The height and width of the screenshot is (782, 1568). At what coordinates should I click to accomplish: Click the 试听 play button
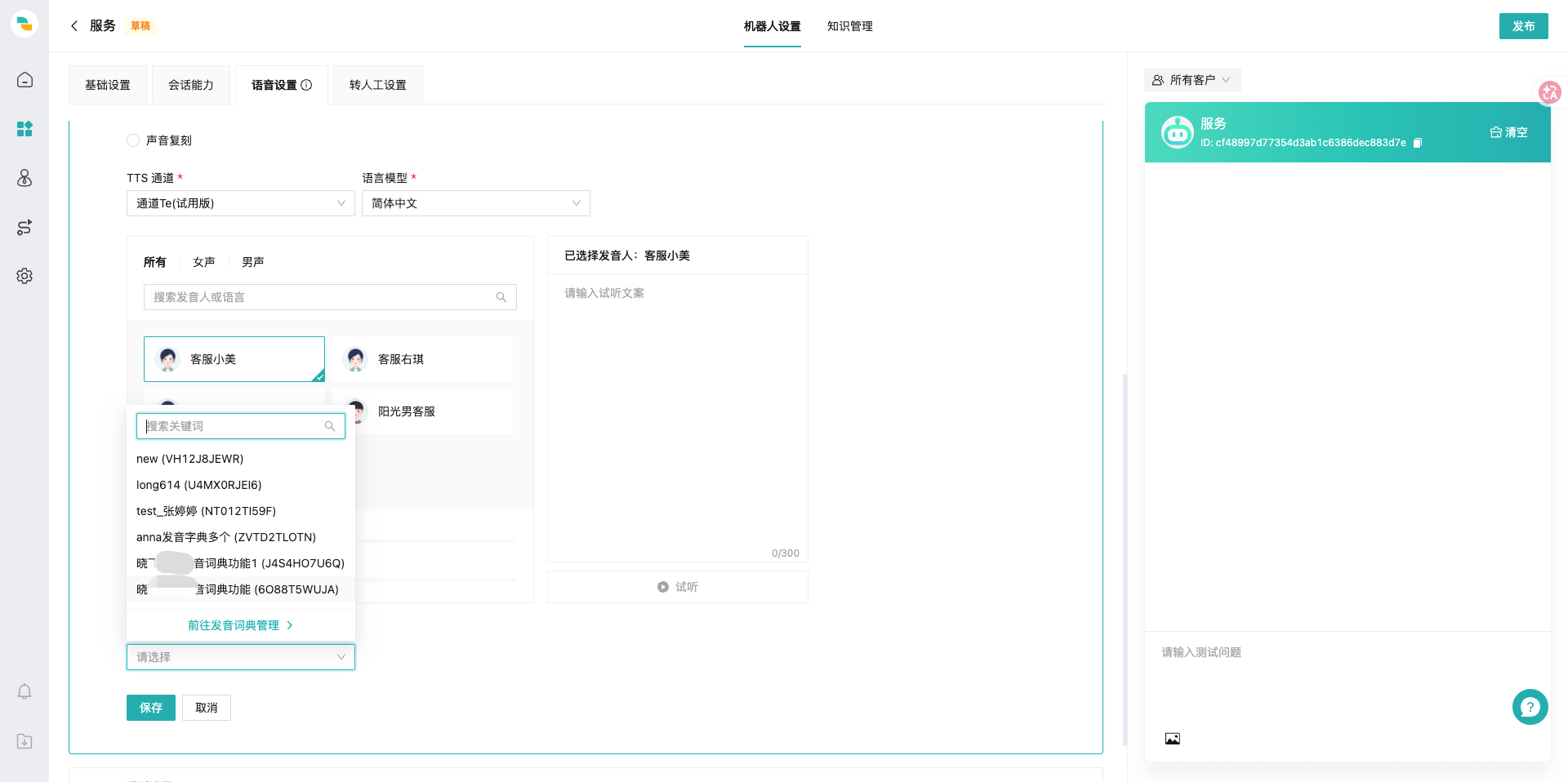(x=678, y=587)
